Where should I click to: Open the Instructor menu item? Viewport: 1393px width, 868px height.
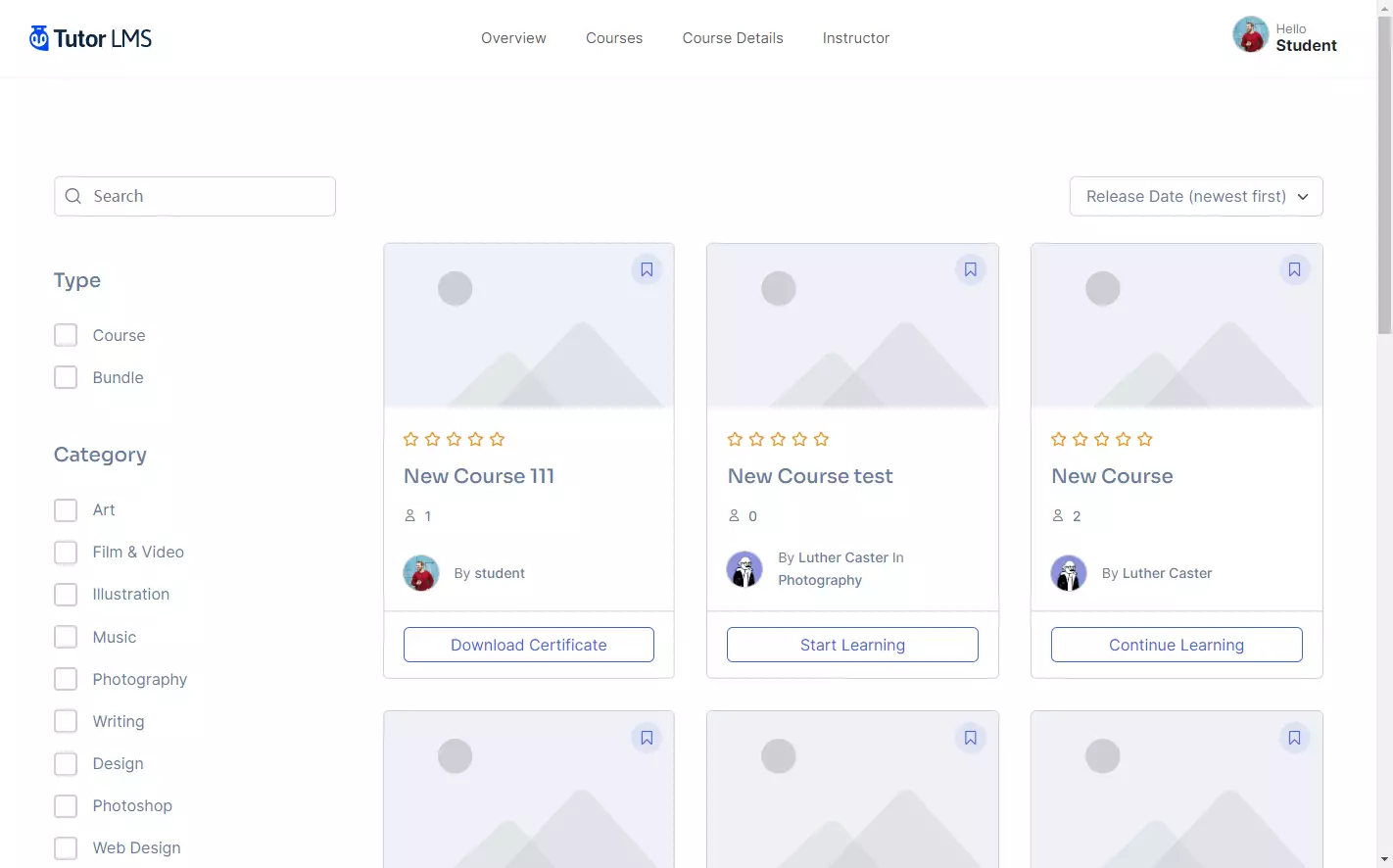tap(856, 38)
